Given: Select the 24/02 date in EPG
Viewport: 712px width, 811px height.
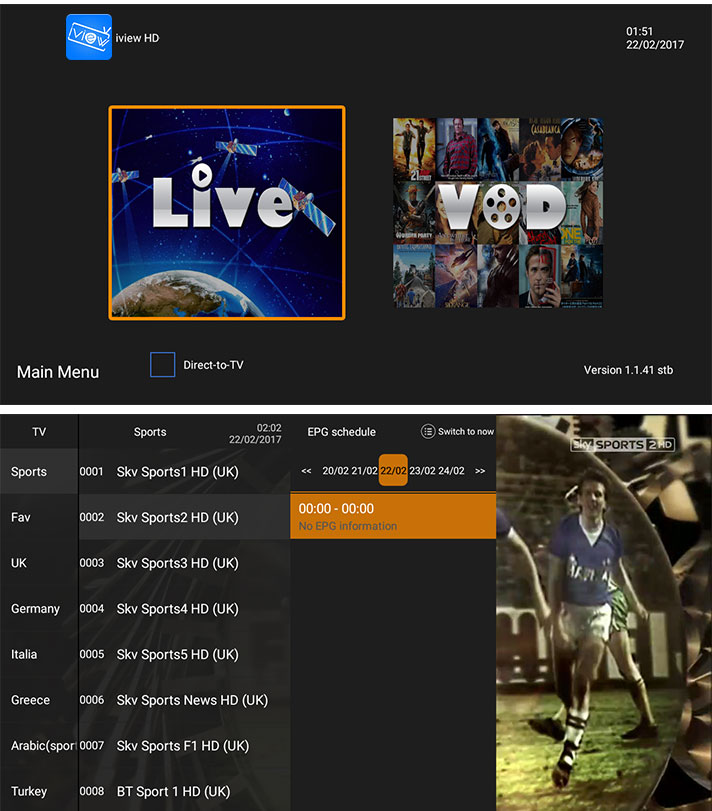Looking at the screenshot, I should 451,471.
